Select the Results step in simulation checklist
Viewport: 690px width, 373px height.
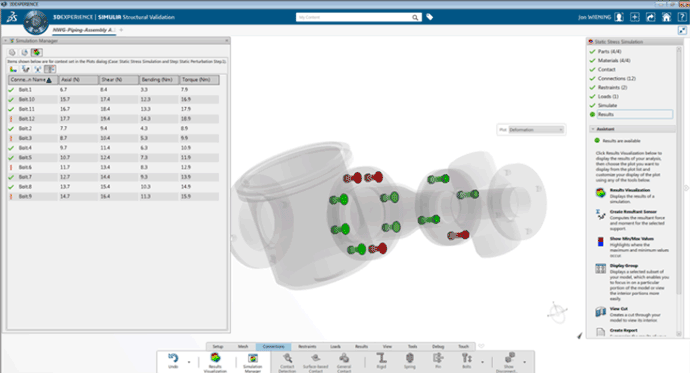point(635,114)
